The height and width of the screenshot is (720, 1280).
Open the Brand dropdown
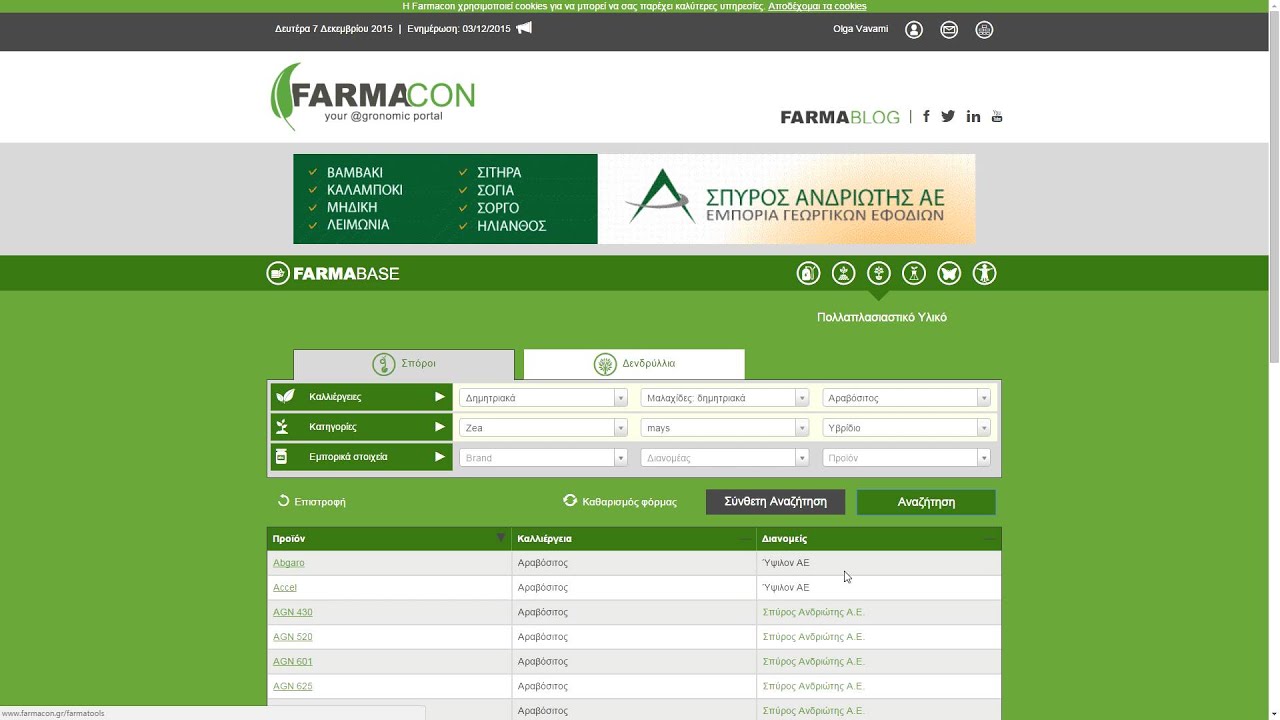(x=543, y=458)
